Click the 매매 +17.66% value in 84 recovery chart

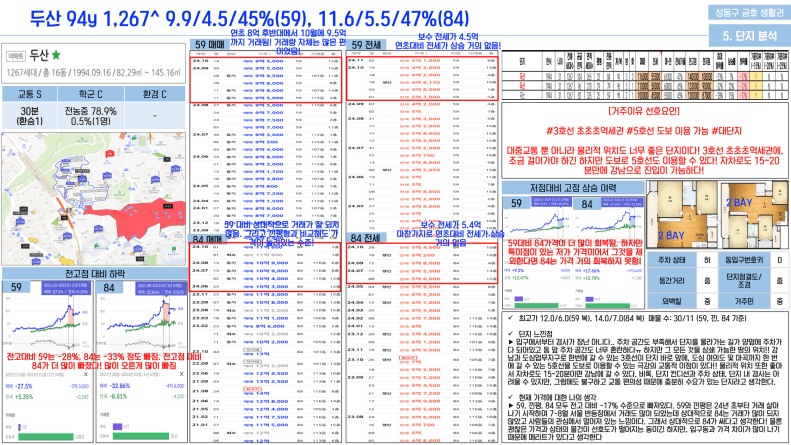(590, 271)
